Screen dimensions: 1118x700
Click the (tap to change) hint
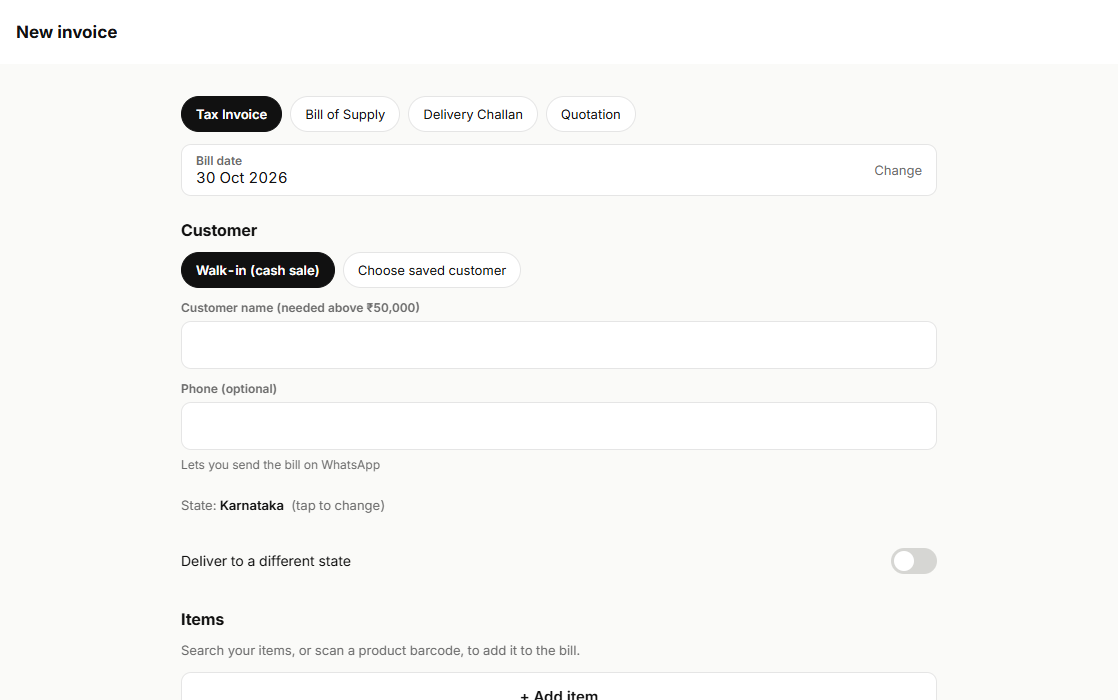338,505
